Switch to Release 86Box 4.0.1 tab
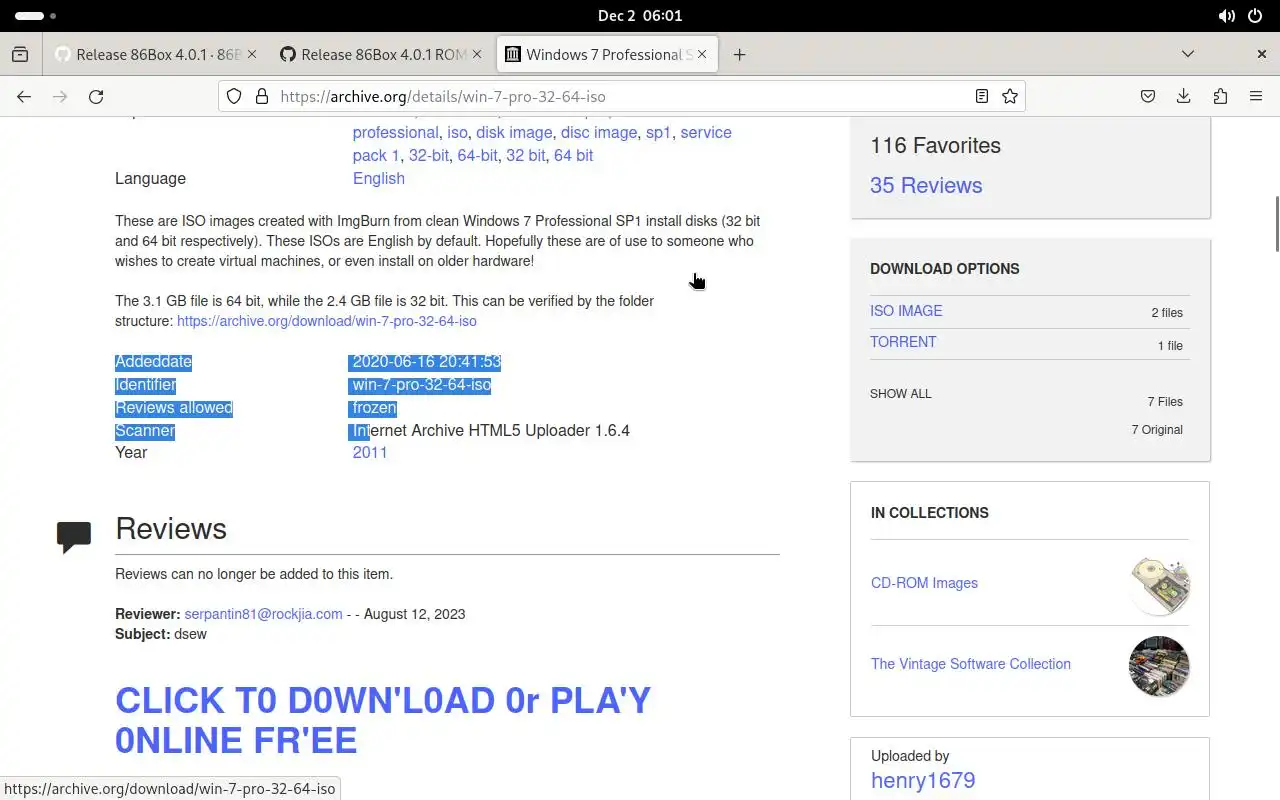Image resolution: width=1280 pixels, height=800 pixels. tap(155, 54)
